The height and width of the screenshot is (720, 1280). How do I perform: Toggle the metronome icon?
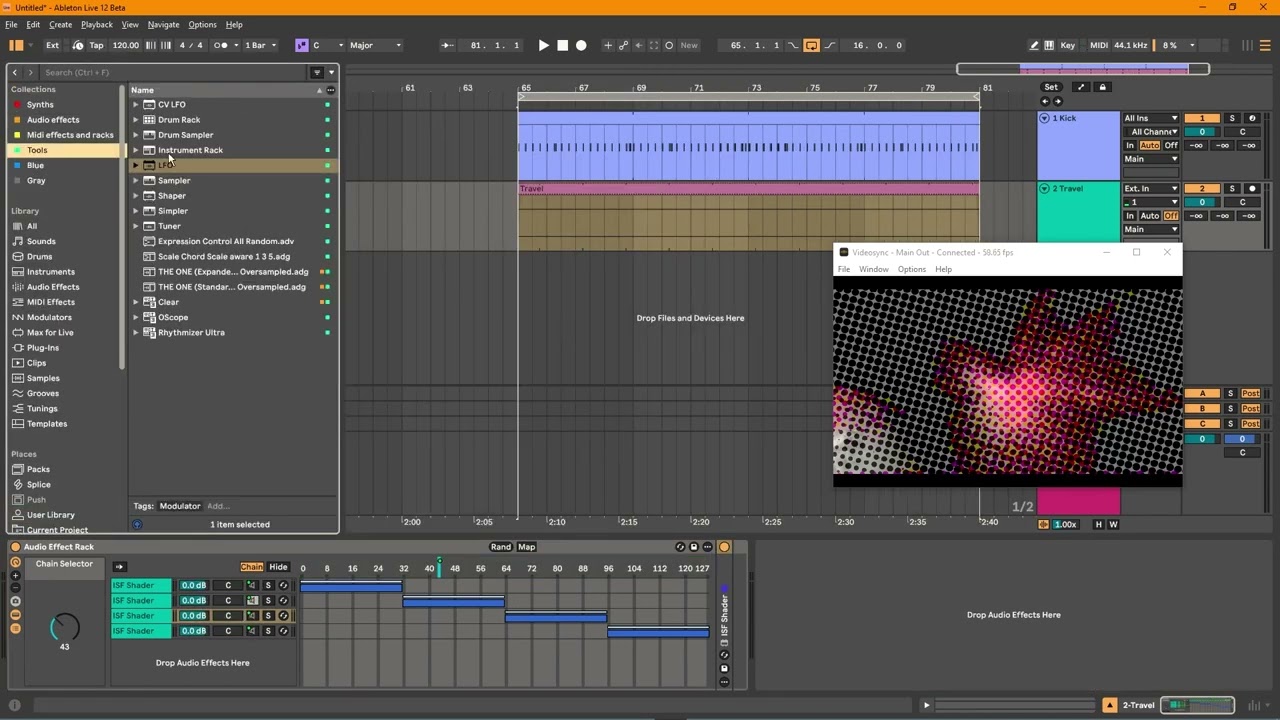(220, 45)
